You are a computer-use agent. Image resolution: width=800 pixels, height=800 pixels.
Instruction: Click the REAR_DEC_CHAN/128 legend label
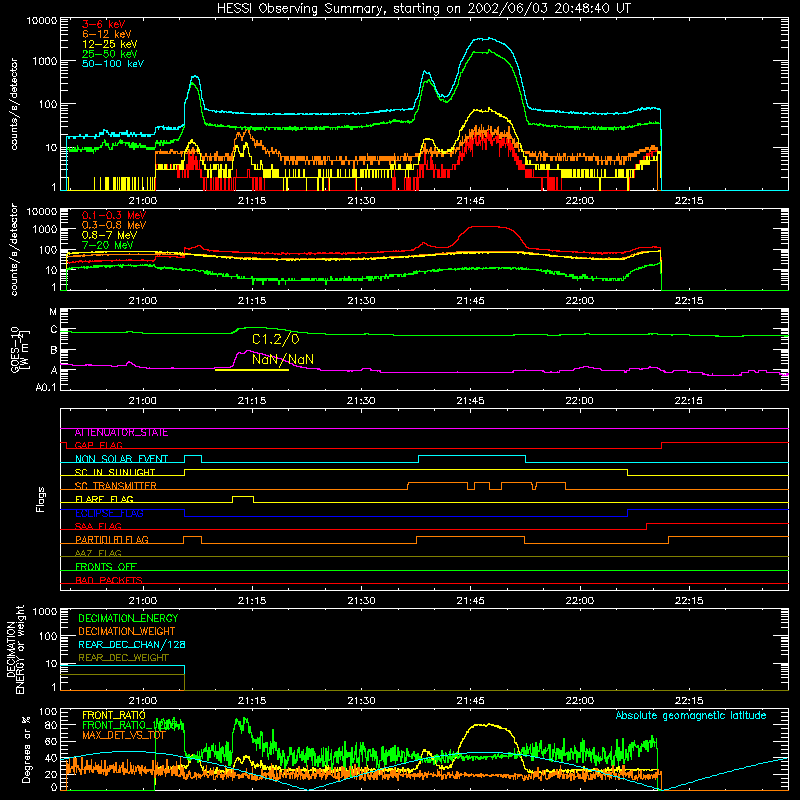click(132, 644)
